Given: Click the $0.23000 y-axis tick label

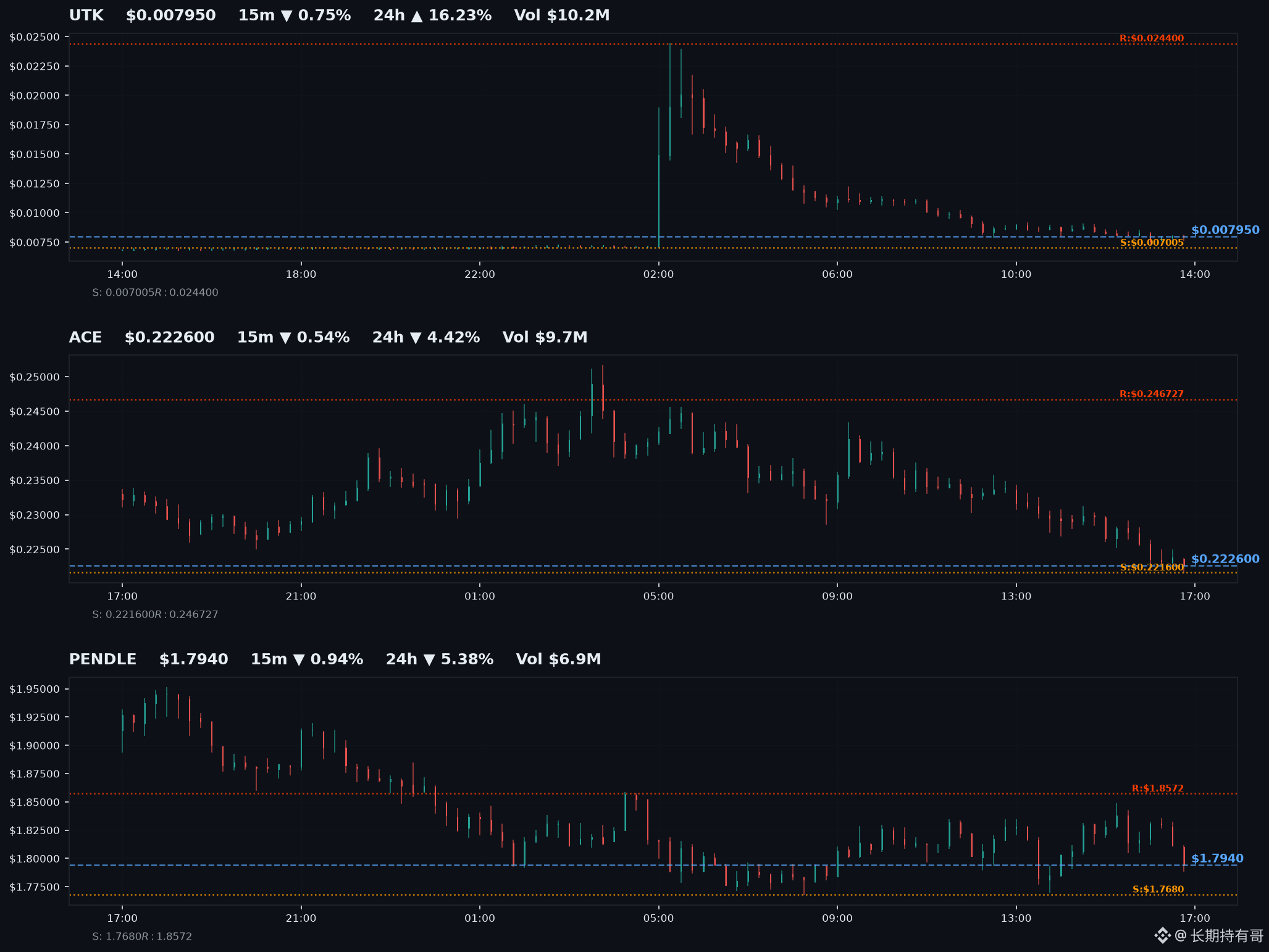Looking at the screenshot, I should (x=35, y=516).
